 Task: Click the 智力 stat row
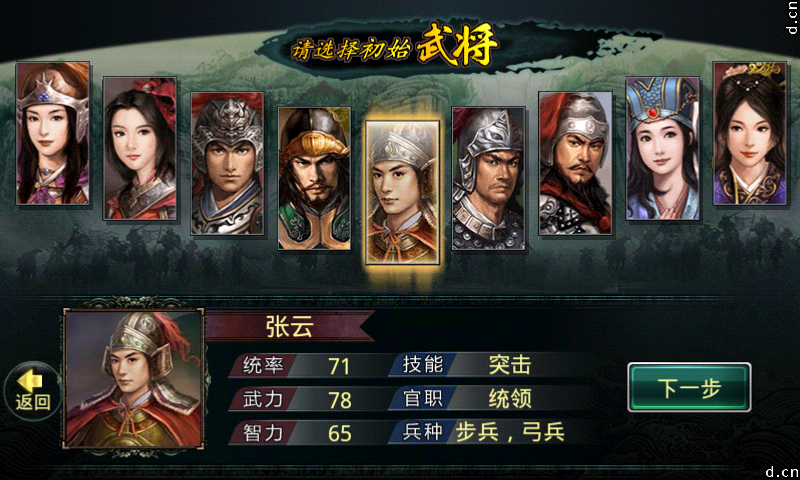click(307, 433)
